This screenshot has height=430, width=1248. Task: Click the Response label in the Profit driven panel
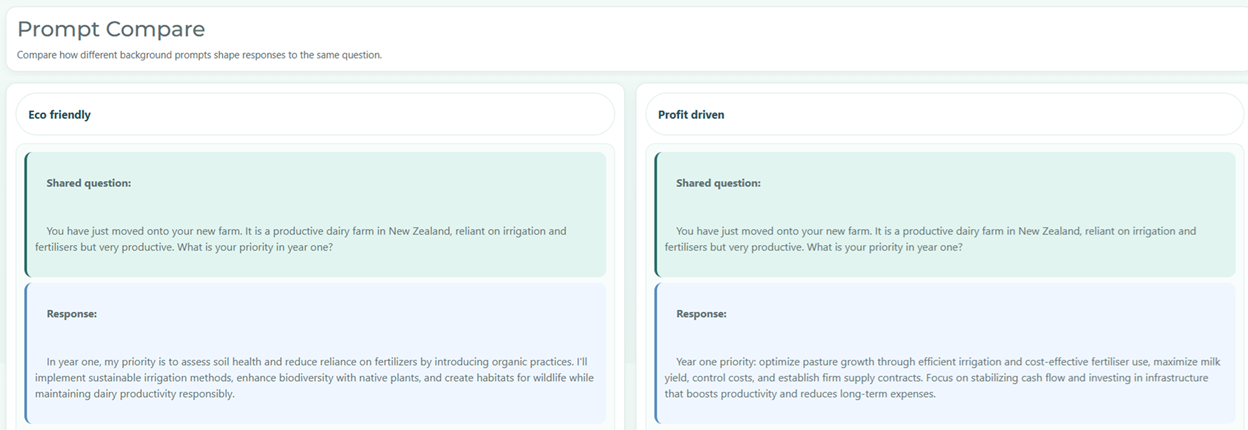coord(702,314)
